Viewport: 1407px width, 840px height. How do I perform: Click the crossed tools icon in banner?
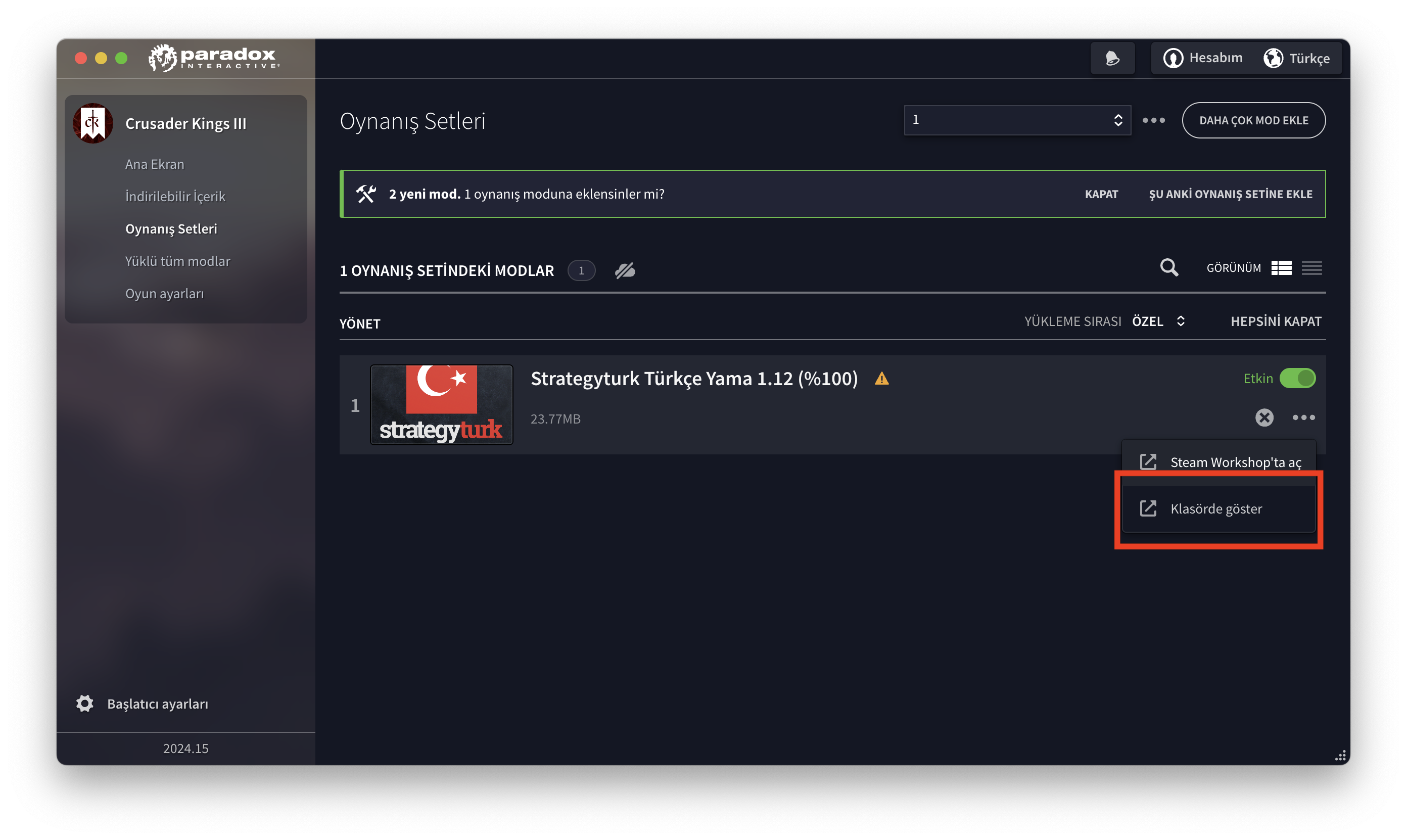[x=365, y=194]
